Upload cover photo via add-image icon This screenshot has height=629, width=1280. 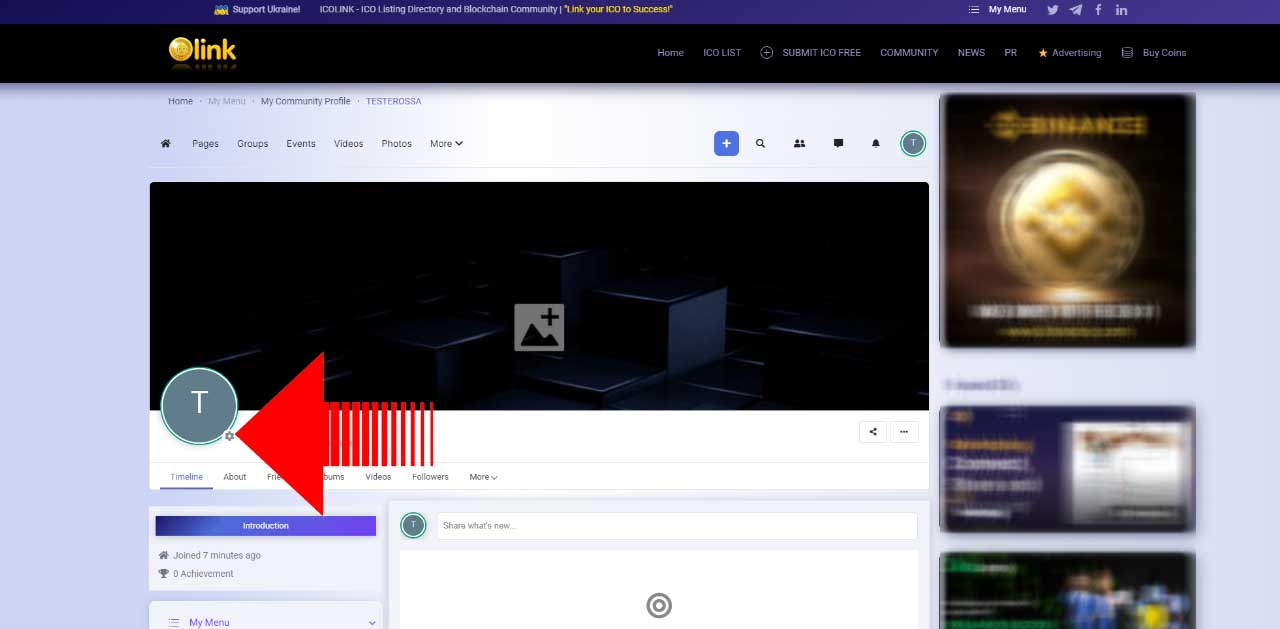point(539,327)
